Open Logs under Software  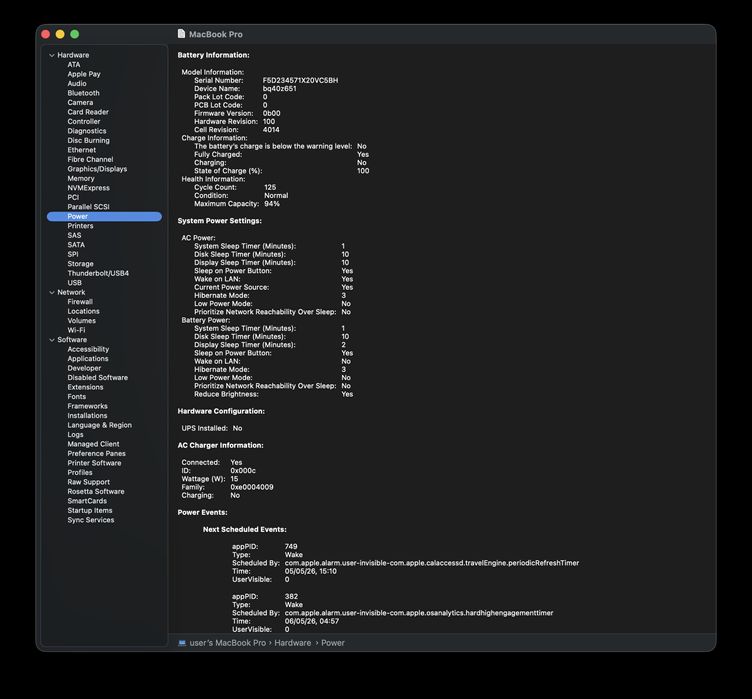click(x=75, y=435)
